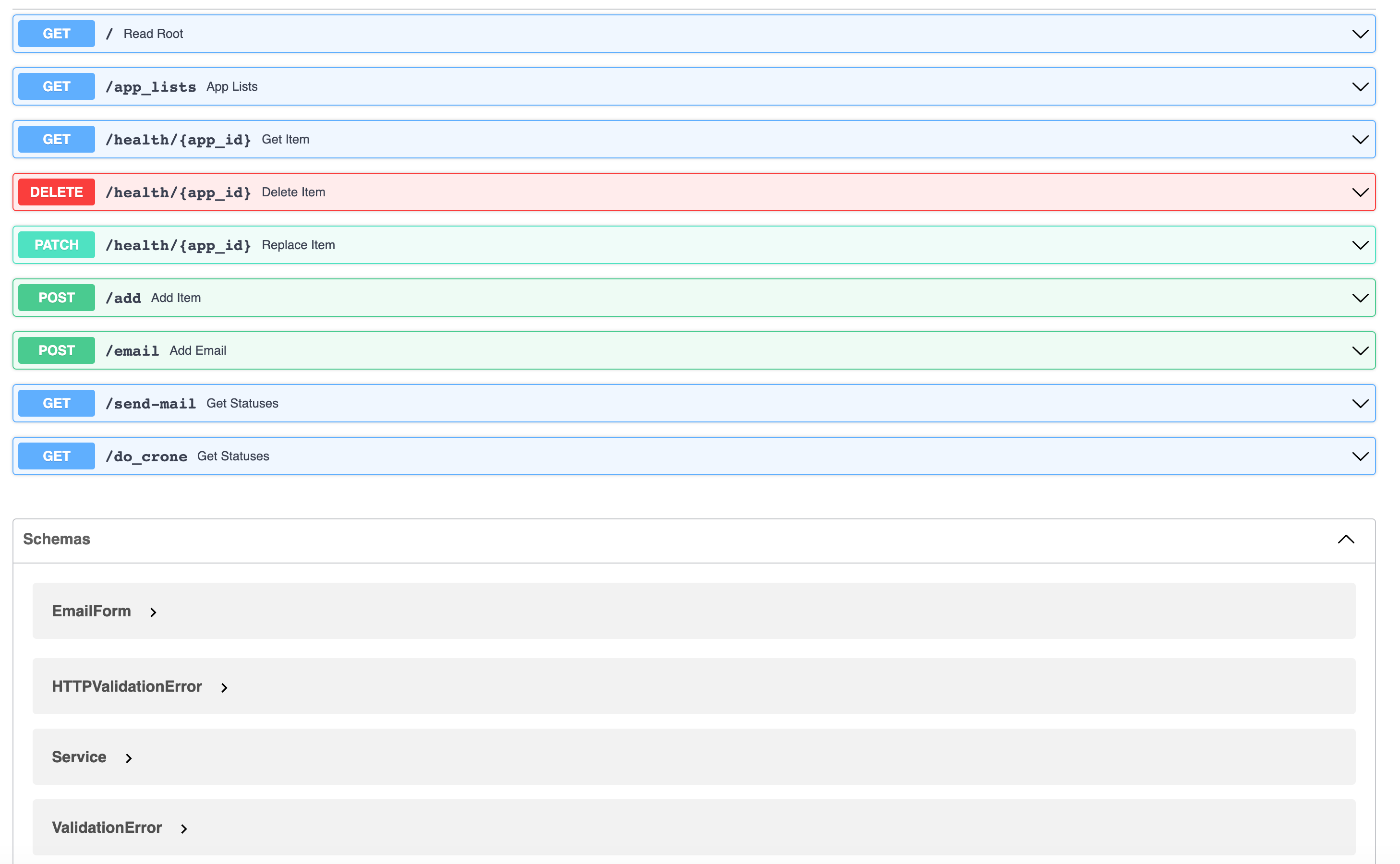Screen dimensions: 1400x864
Task: Expand the /app_lists row using its chevron
Action: coord(1360,87)
